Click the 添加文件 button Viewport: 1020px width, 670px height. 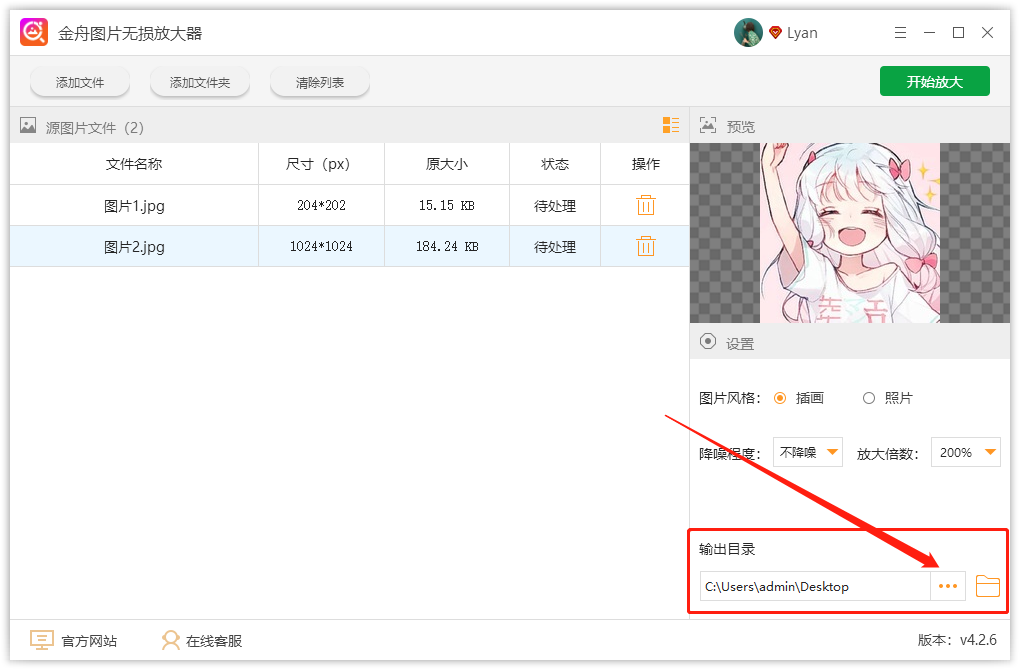pyautogui.click(x=80, y=83)
